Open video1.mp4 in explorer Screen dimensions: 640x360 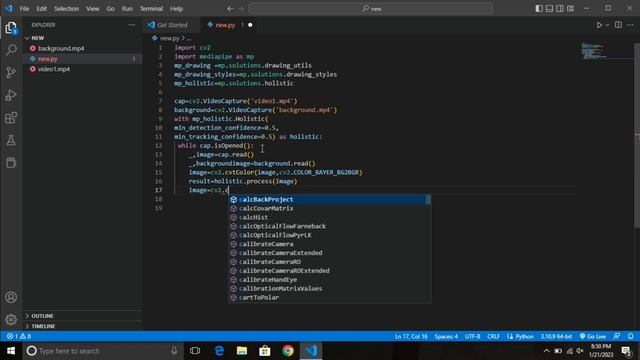coord(82,69)
